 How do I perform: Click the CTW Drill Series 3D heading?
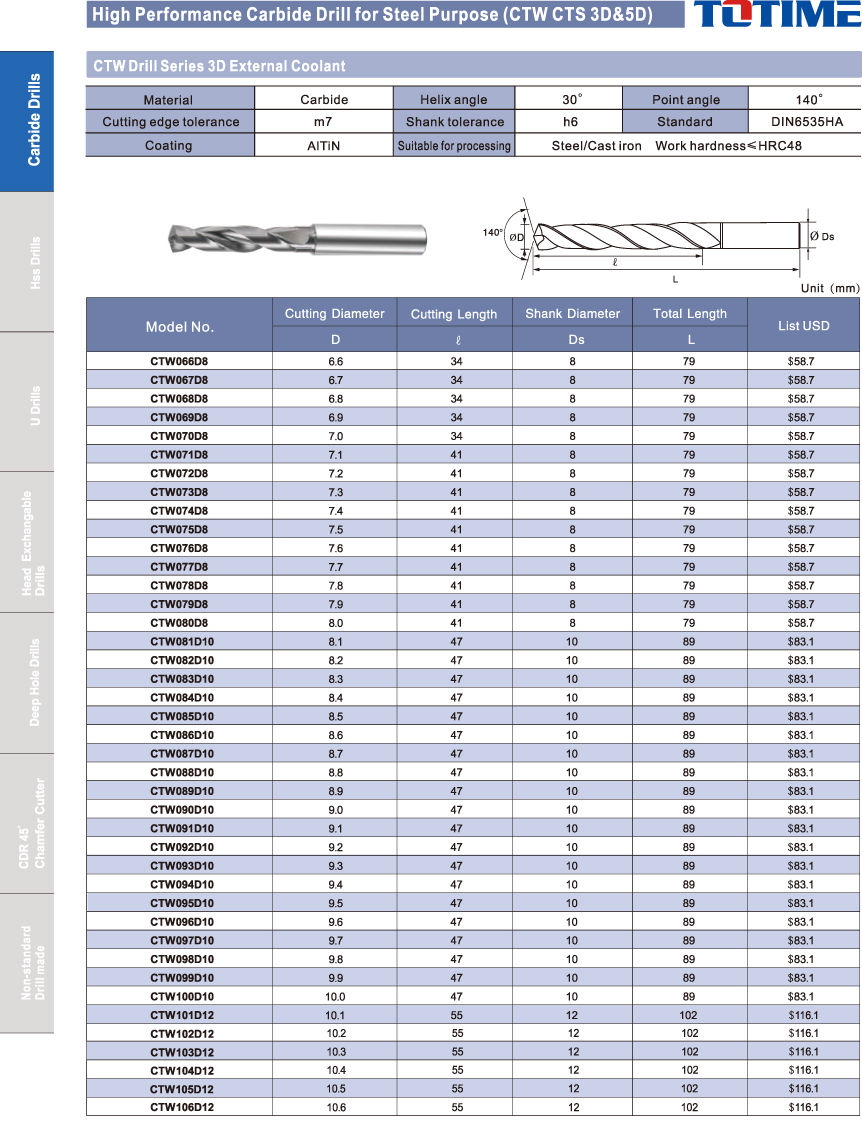point(219,66)
